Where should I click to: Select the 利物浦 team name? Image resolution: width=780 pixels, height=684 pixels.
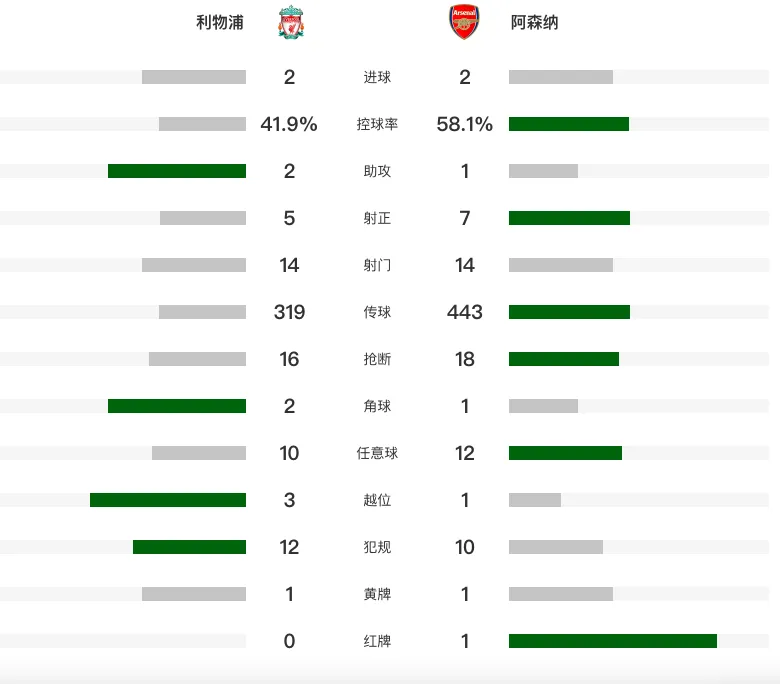[220, 22]
